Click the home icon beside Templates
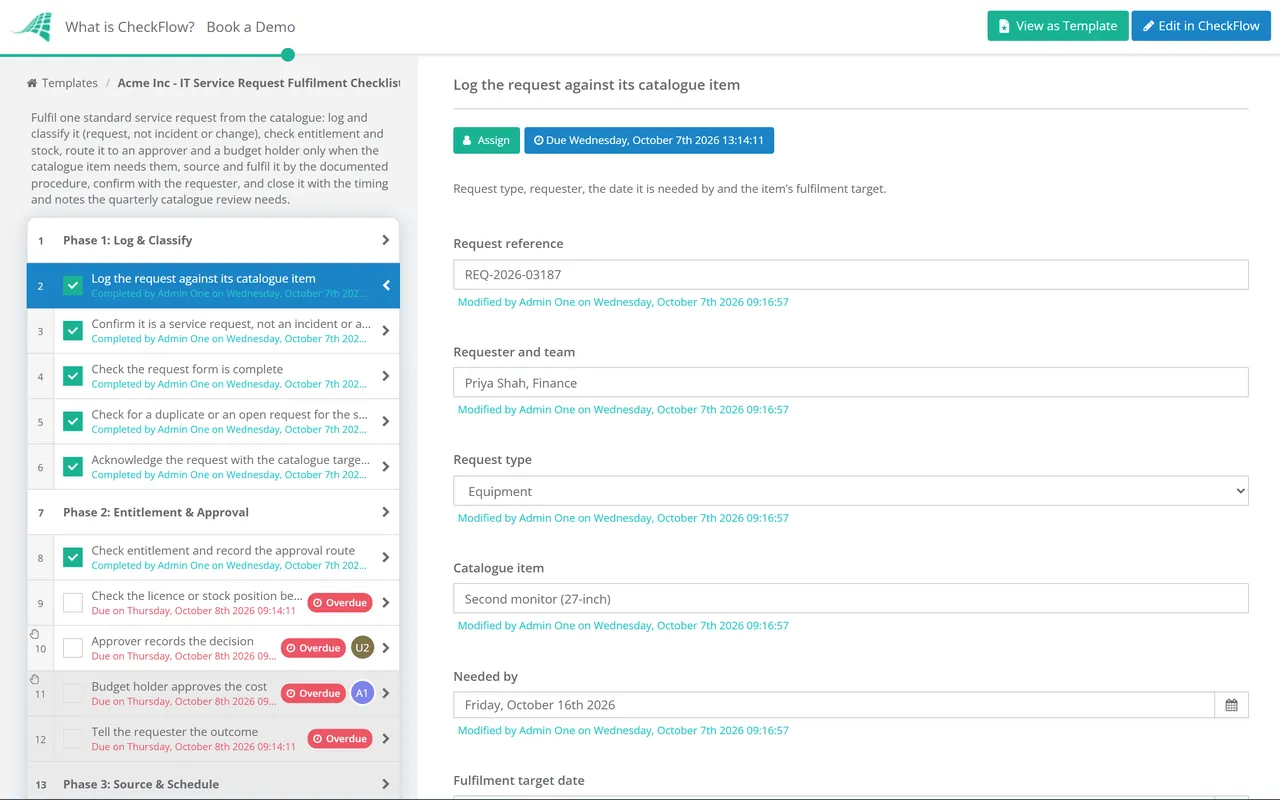The height and width of the screenshot is (800, 1280). point(32,83)
